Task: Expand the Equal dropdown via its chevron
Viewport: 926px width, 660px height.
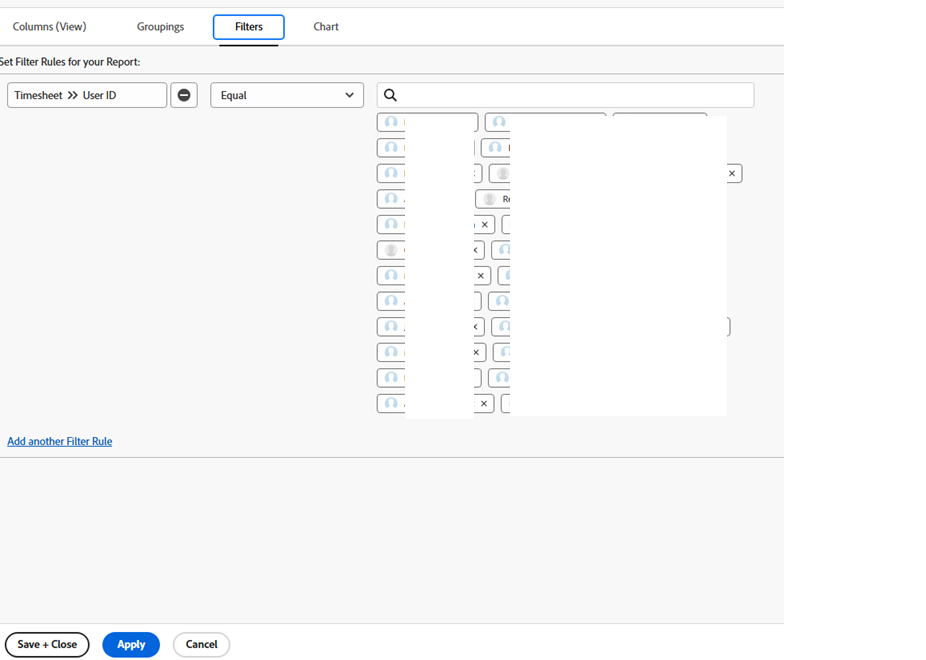Action: point(350,94)
